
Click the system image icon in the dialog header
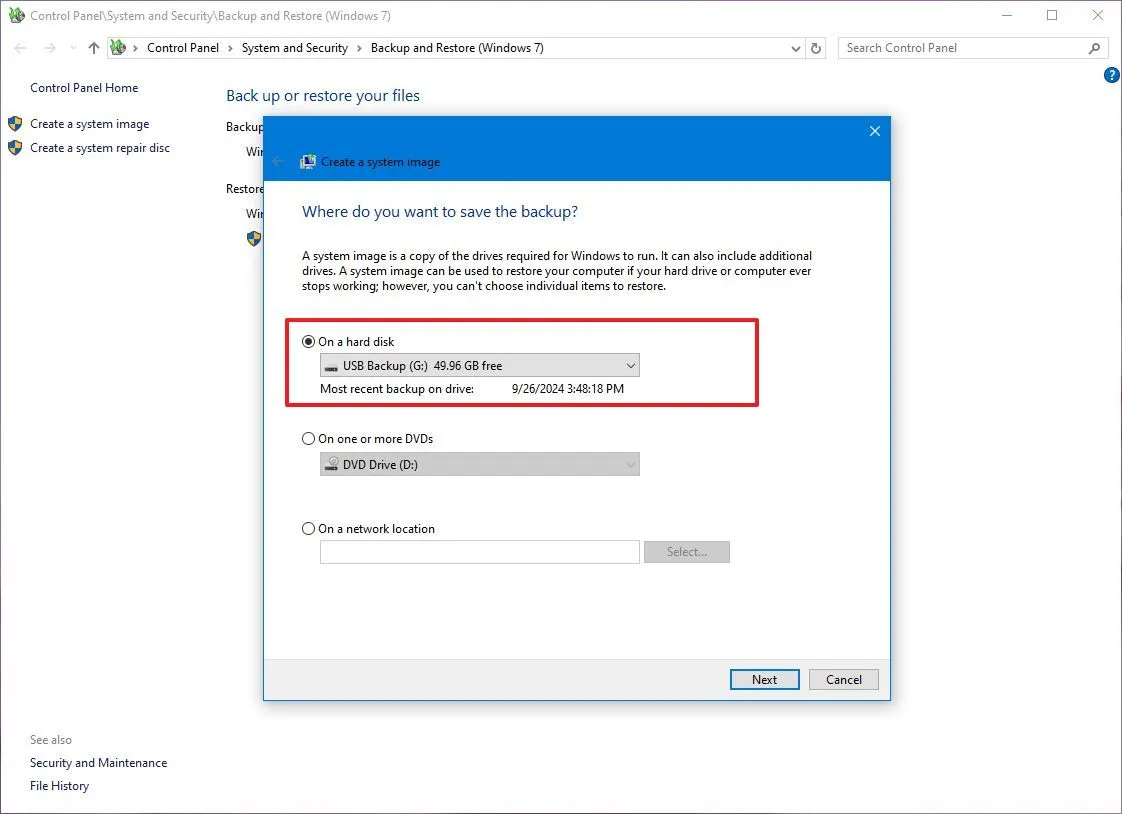click(307, 161)
